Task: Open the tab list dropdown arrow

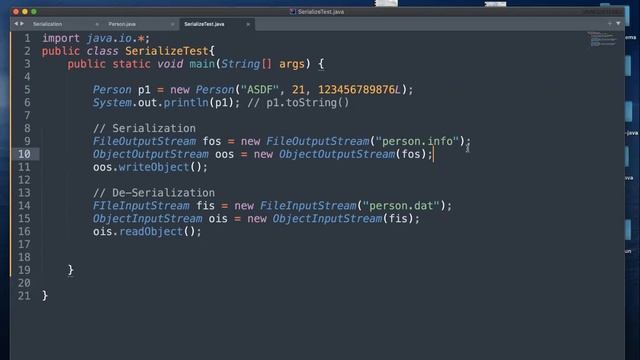Action: (618, 24)
